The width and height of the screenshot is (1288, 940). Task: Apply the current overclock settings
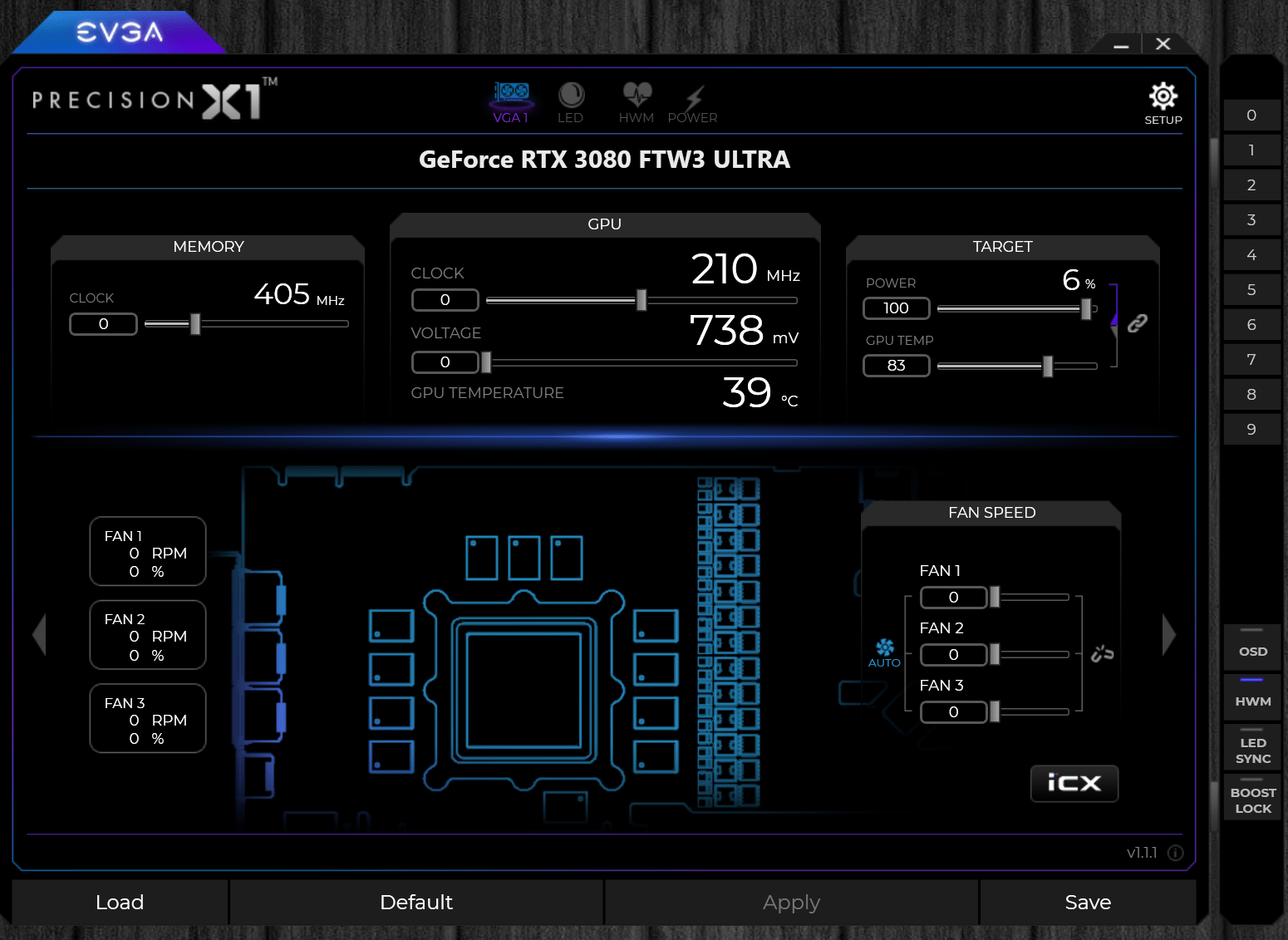click(790, 902)
